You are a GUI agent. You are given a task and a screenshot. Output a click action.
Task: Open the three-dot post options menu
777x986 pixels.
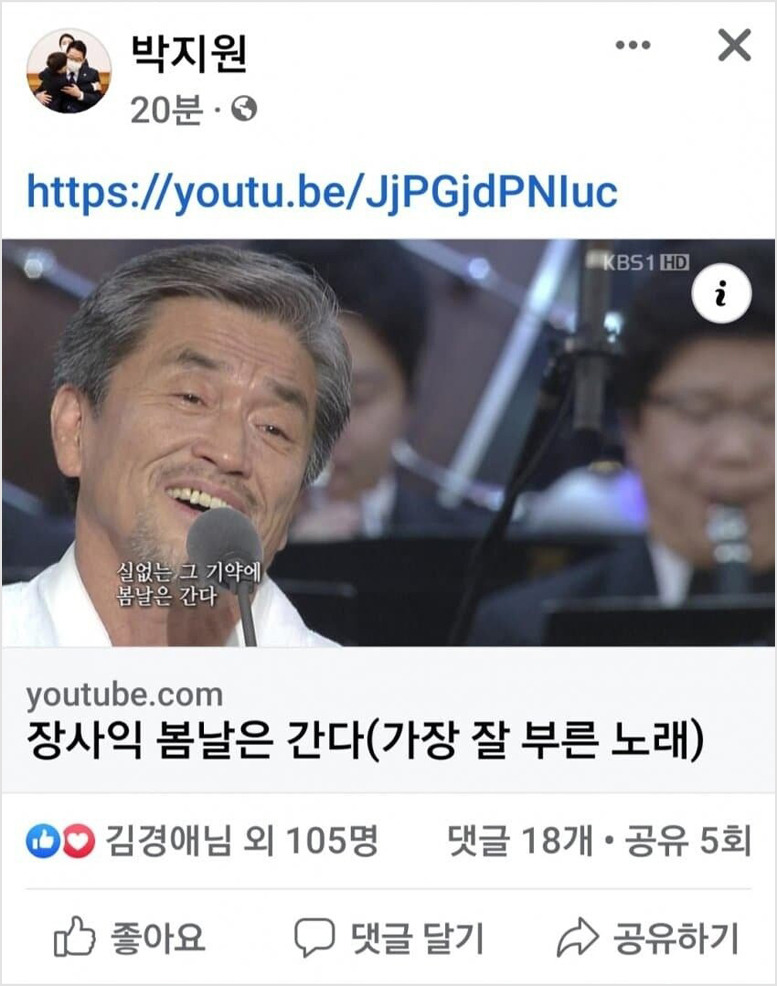(632, 45)
